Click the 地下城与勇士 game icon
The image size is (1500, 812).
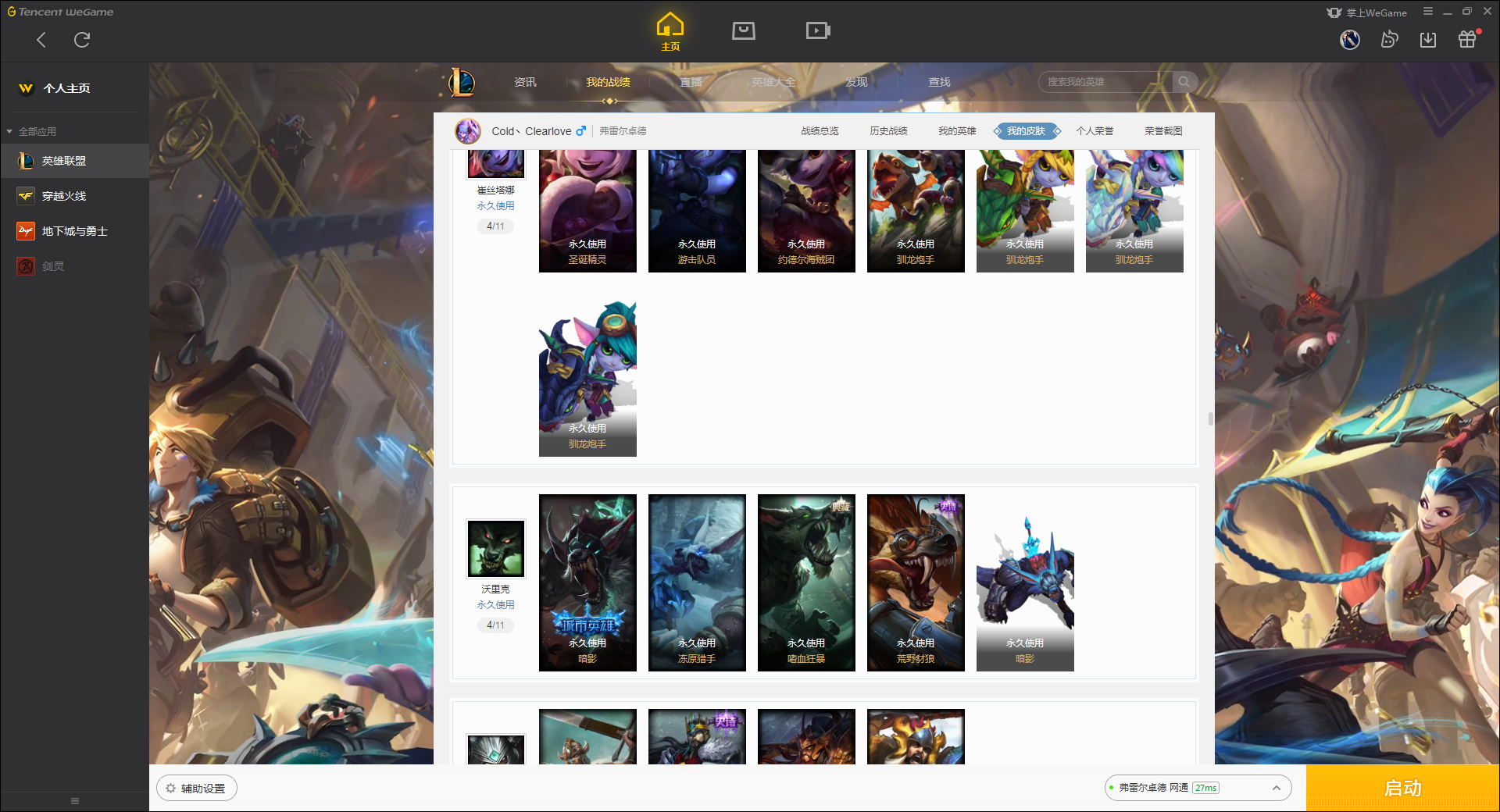[26, 231]
